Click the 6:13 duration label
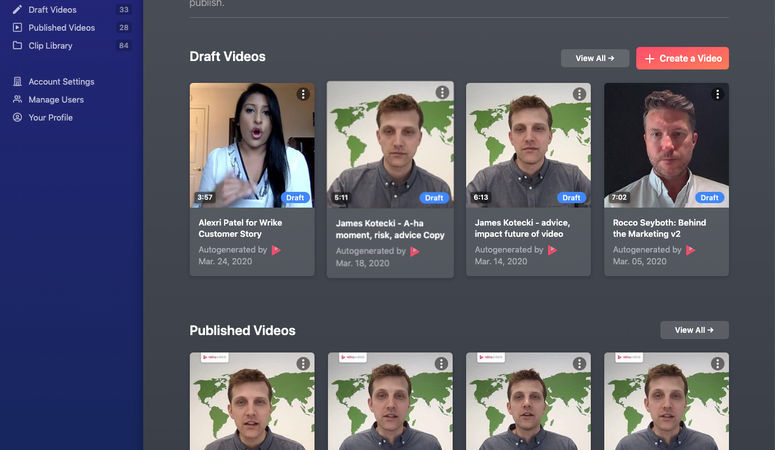The width and height of the screenshot is (775, 450). (x=480, y=197)
